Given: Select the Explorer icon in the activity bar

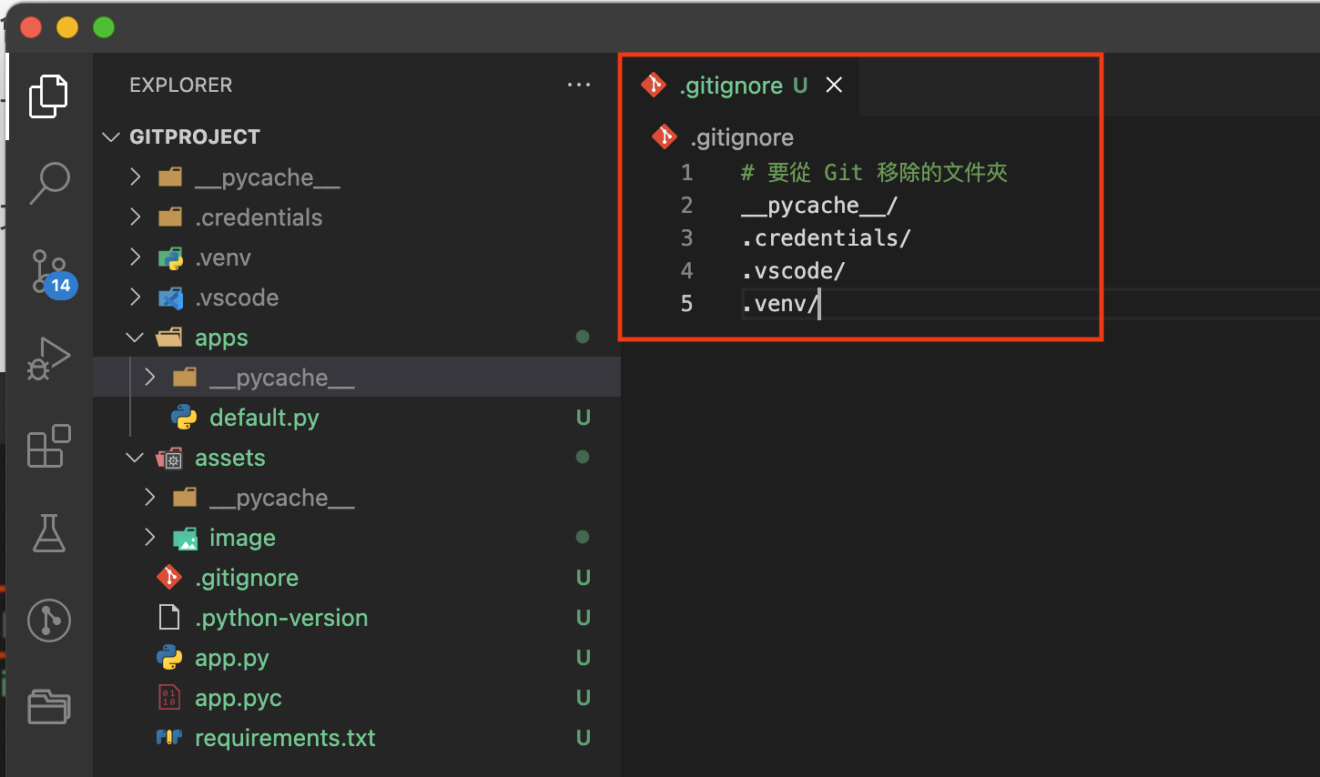Looking at the screenshot, I should (49, 96).
